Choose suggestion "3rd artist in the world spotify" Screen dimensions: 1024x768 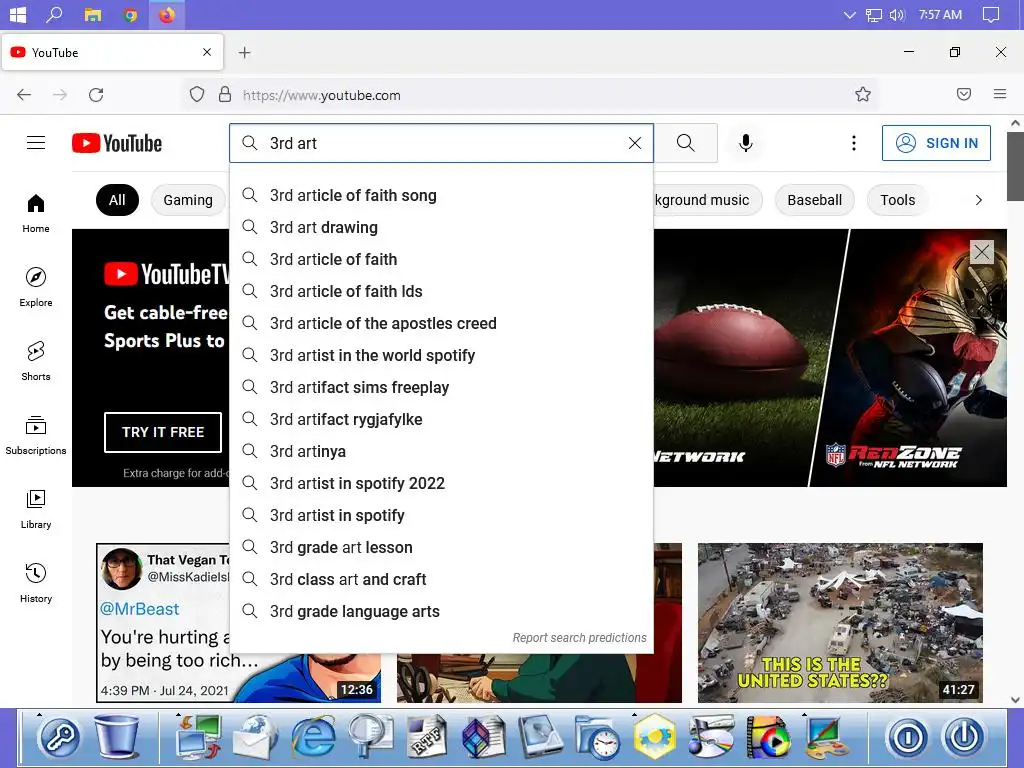pos(441,355)
